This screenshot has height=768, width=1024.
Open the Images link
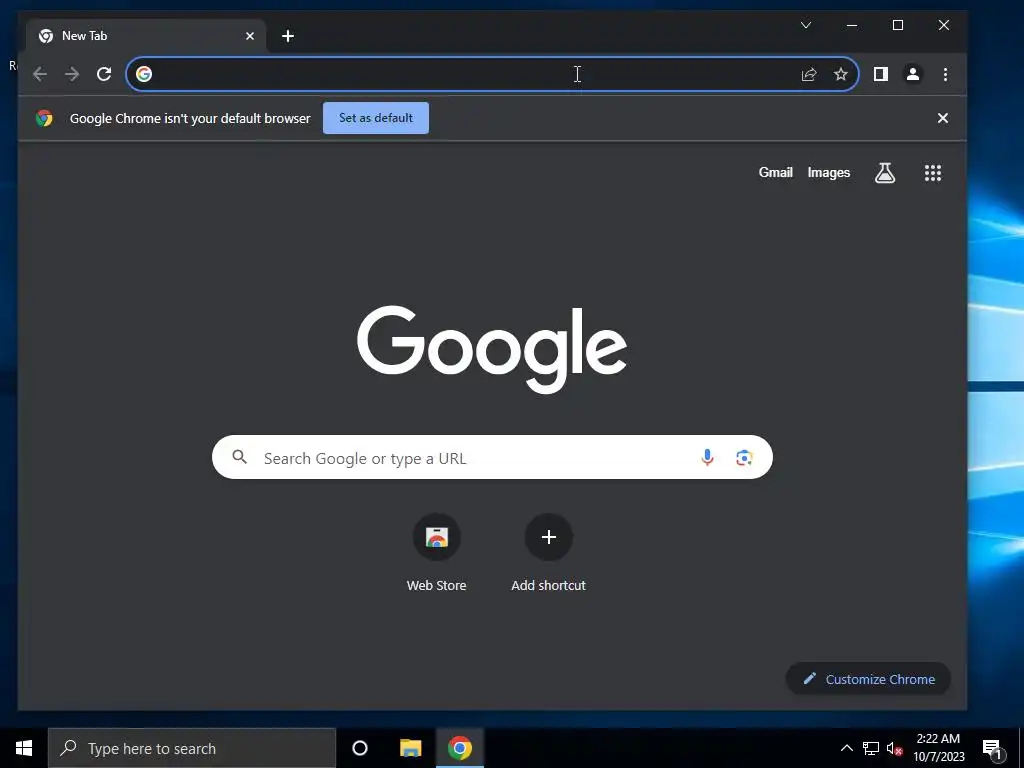tap(829, 172)
